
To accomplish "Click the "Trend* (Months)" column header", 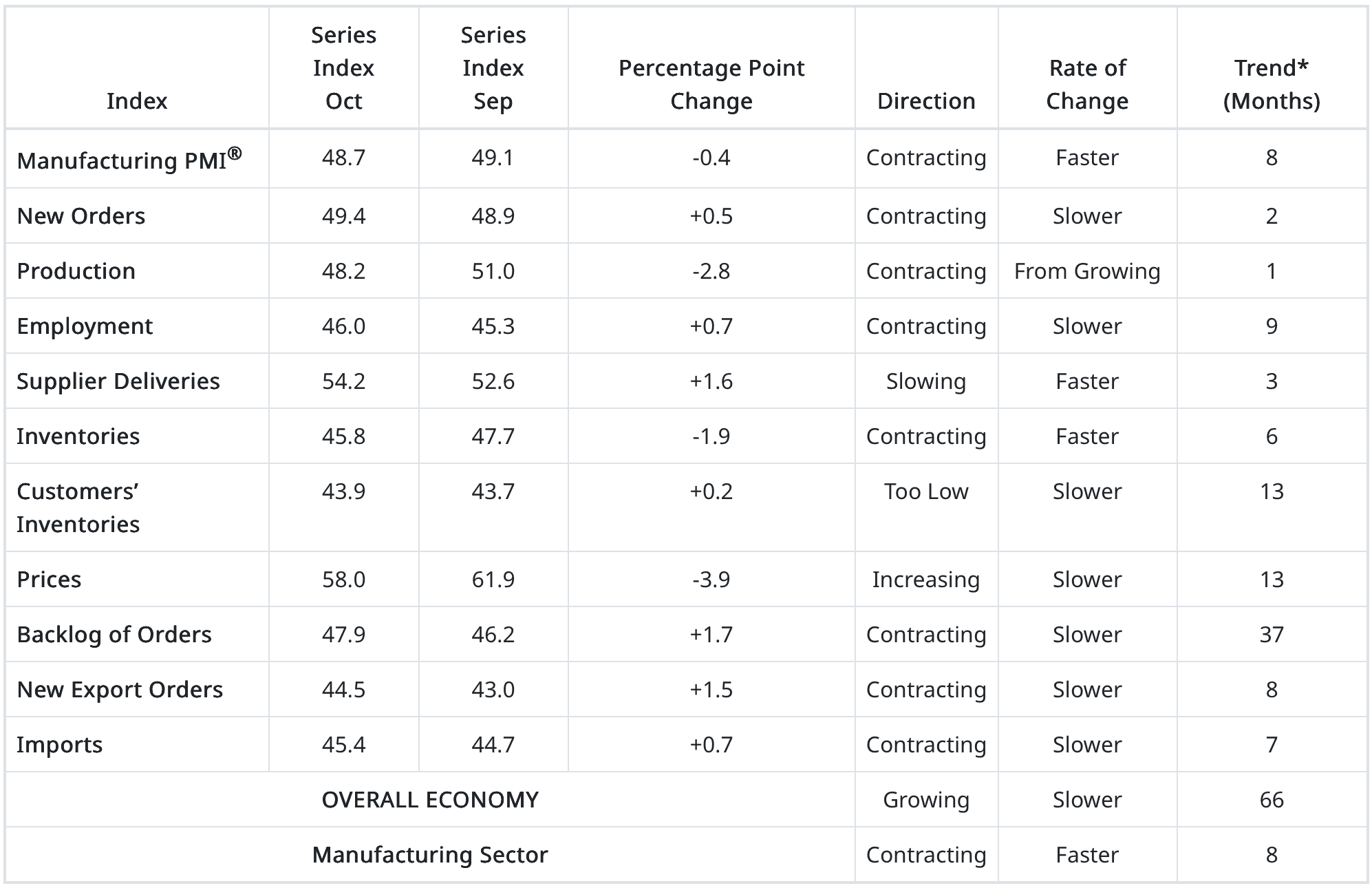I will [x=1271, y=85].
